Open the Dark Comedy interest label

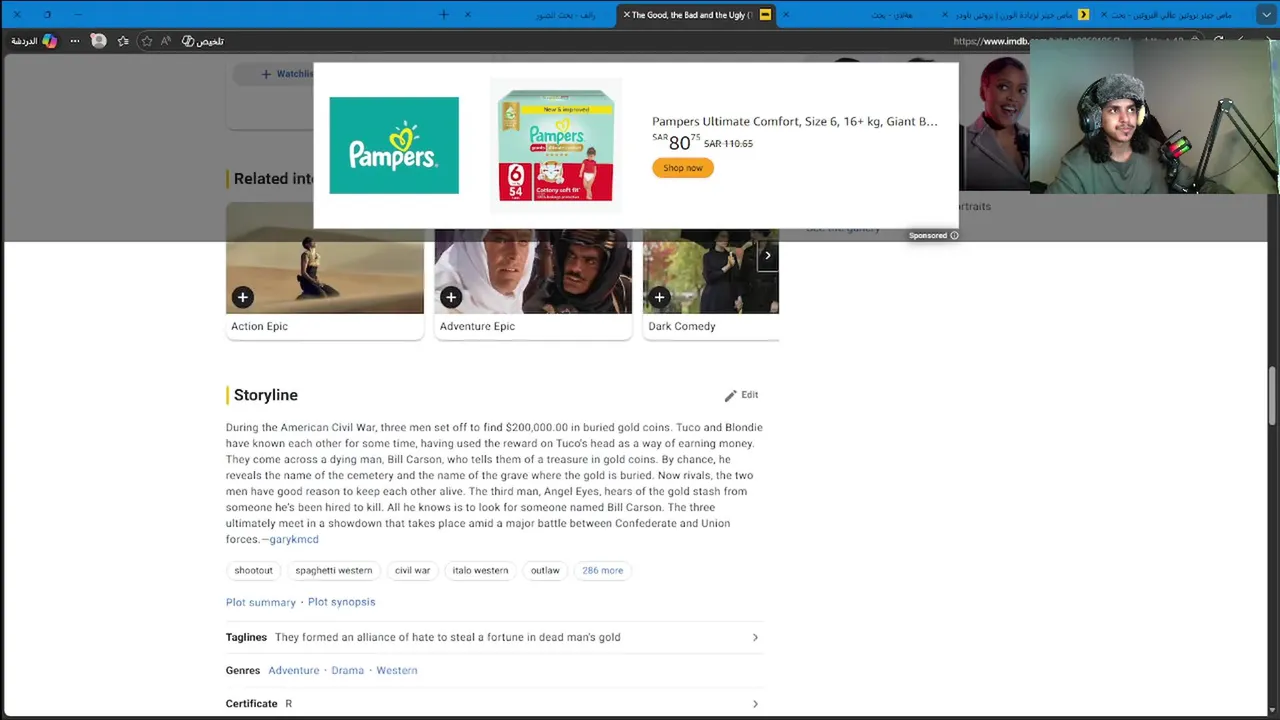pyautogui.click(x=682, y=326)
